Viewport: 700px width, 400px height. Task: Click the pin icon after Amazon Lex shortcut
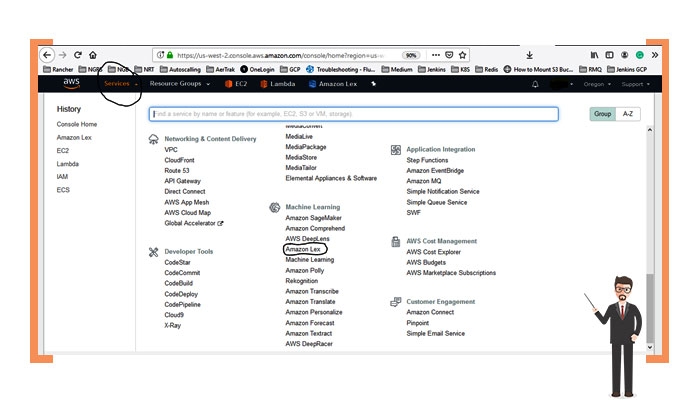pos(373,84)
